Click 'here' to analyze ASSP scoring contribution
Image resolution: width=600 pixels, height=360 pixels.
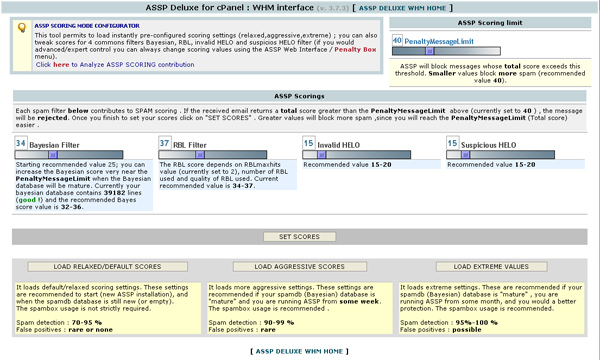(x=61, y=65)
